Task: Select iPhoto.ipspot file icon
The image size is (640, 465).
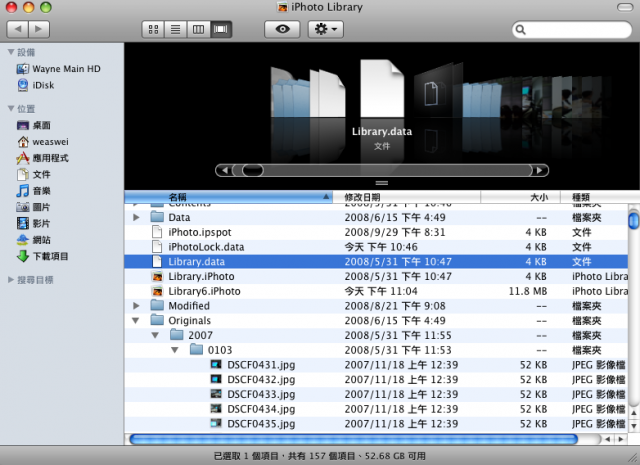Action: coord(157,232)
